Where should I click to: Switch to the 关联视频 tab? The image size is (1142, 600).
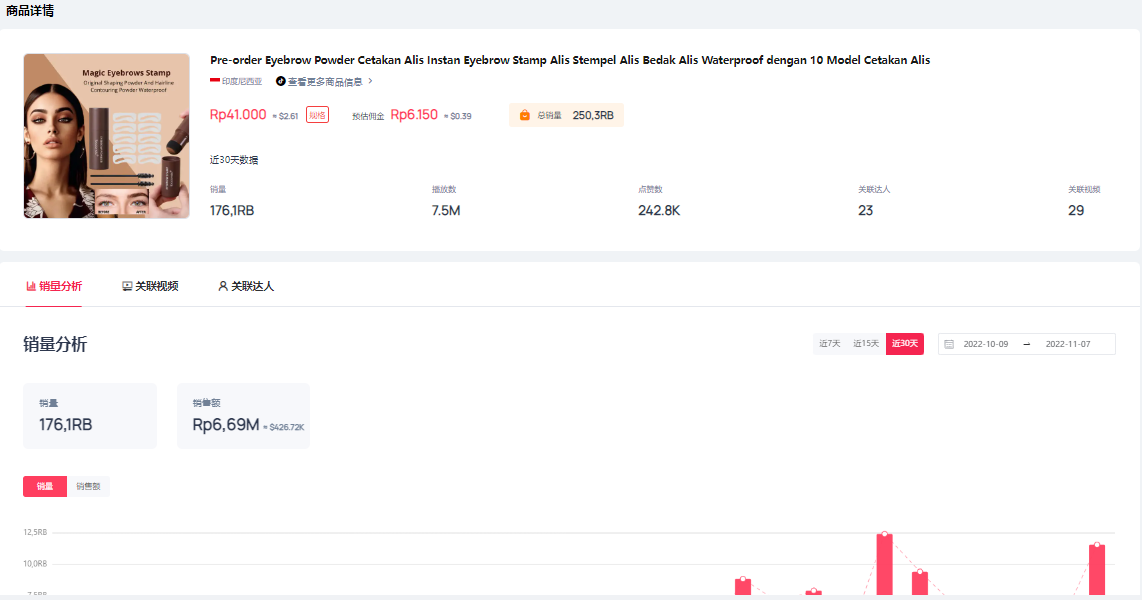click(150, 286)
